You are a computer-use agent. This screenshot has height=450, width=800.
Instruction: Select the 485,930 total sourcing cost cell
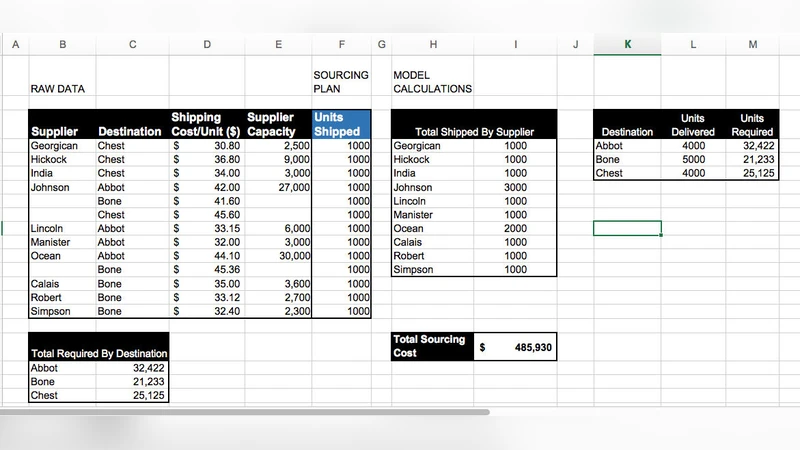pos(515,347)
